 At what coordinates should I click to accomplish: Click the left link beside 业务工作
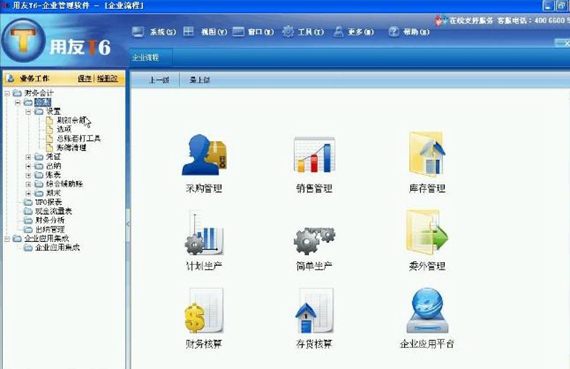[85, 79]
